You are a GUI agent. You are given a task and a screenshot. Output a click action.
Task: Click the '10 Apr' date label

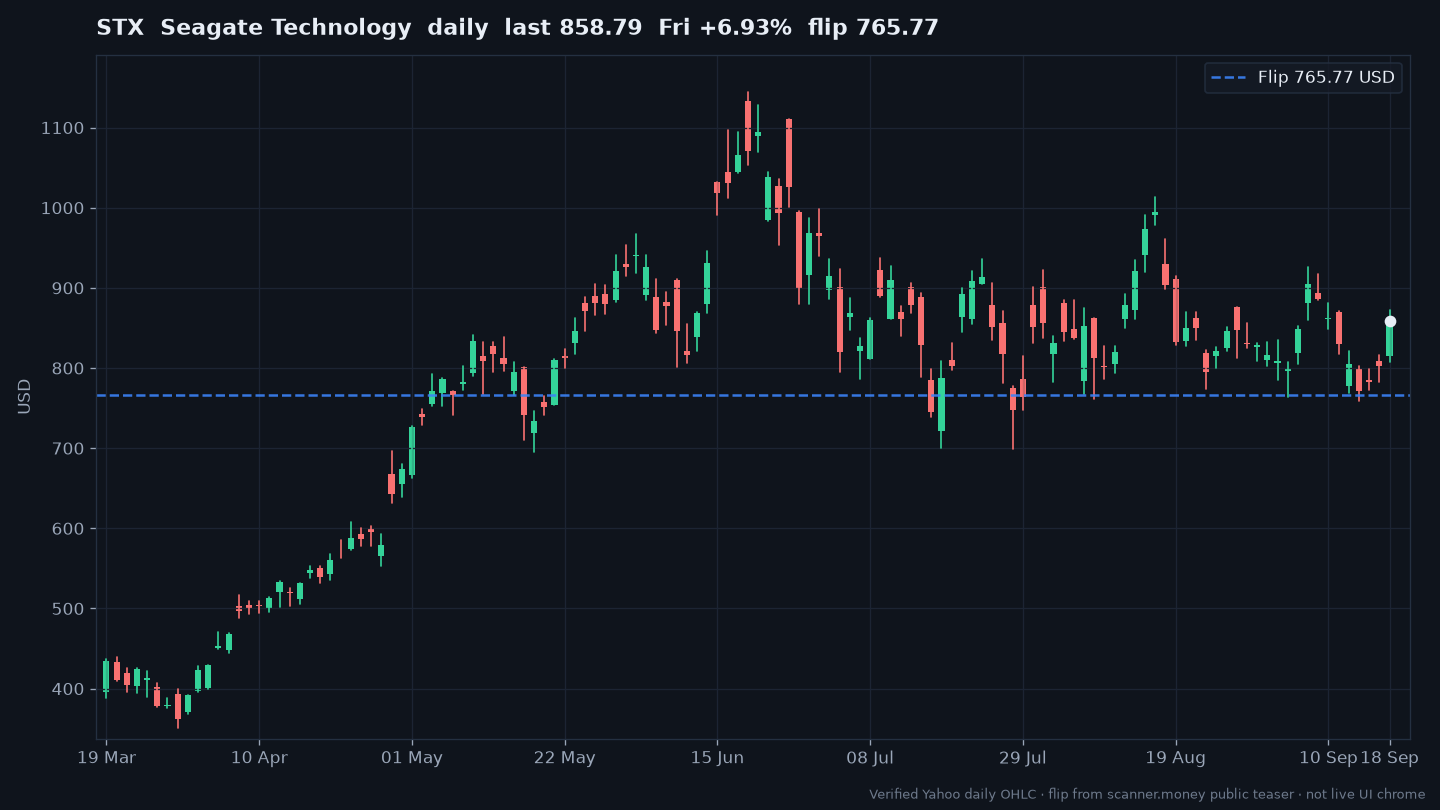tap(259, 758)
